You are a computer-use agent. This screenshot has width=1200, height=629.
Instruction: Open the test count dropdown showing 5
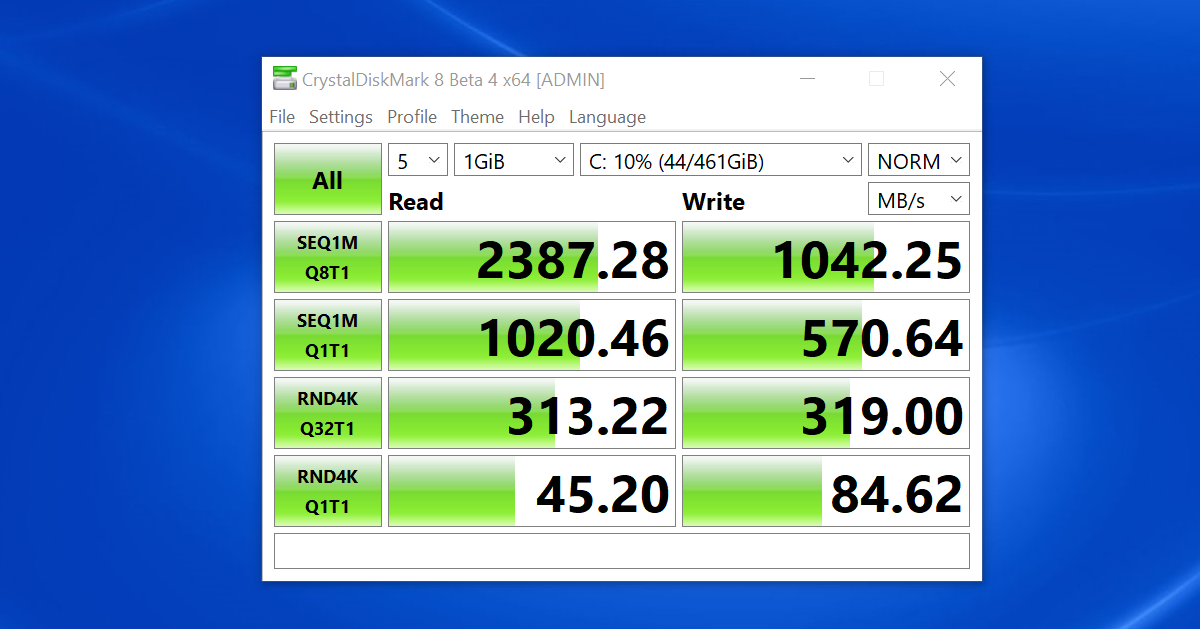pos(418,160)
